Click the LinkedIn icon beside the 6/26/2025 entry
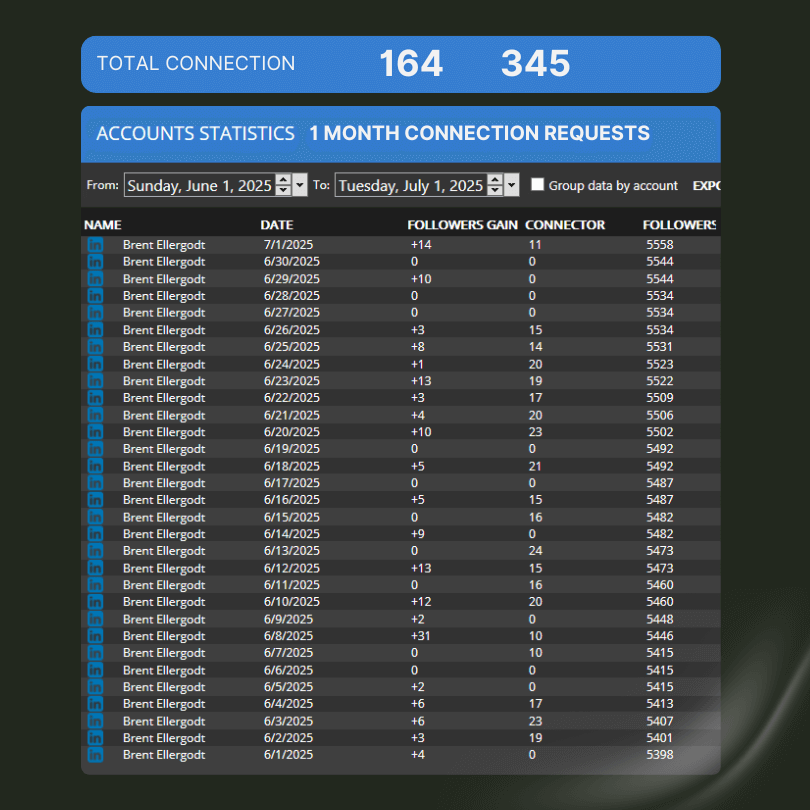Screen dimensions: 810x810 96,330
